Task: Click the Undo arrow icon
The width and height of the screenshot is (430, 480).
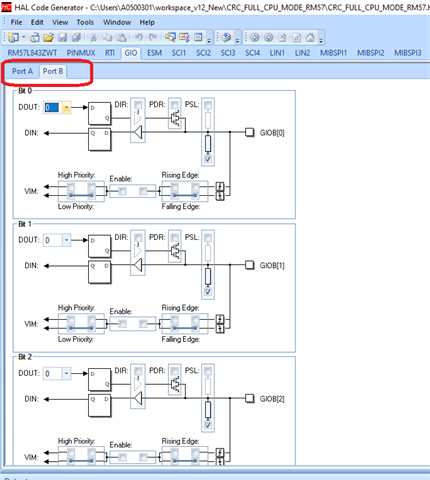Action: (139, 37)
